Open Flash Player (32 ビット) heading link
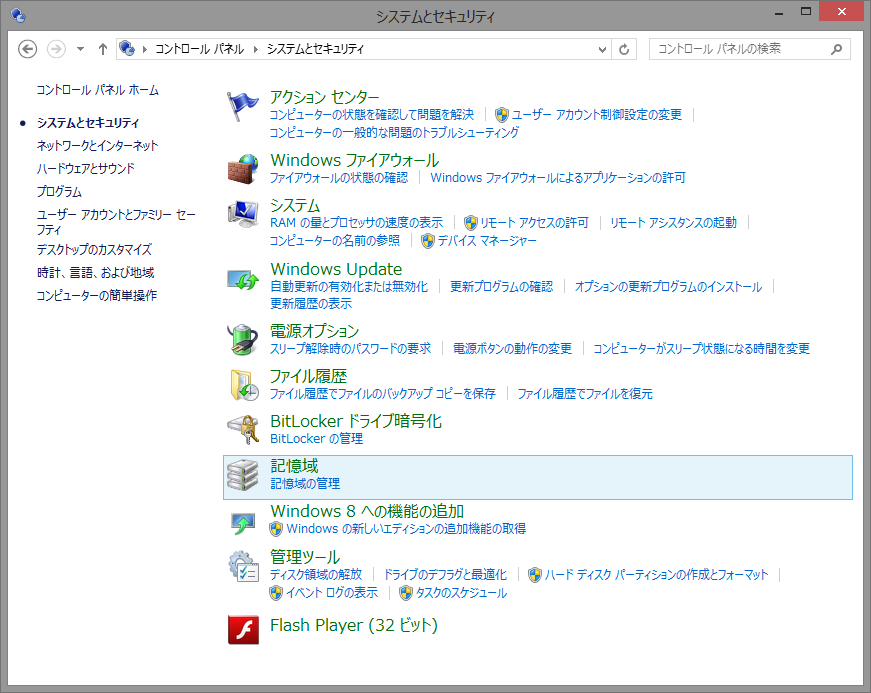This screenshot has width=871, height=693. (x=354, y=626)
